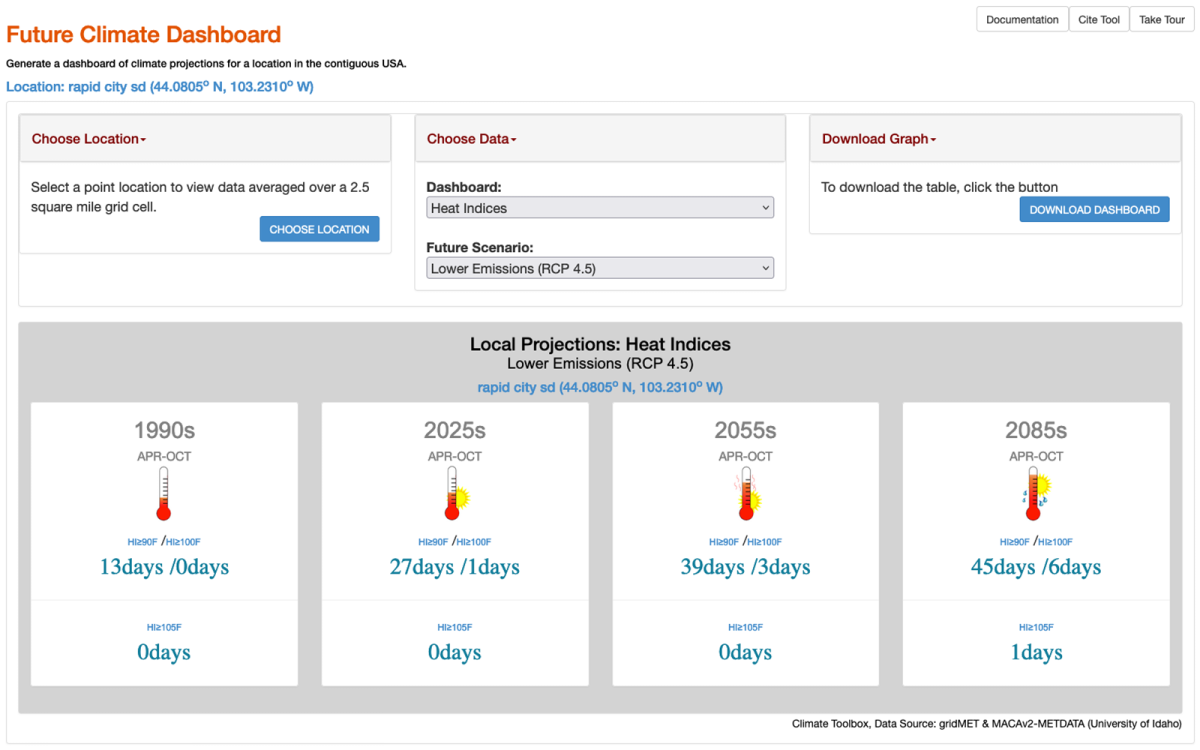Click the HI≥105F label in 2085s card

(1036, 628)
